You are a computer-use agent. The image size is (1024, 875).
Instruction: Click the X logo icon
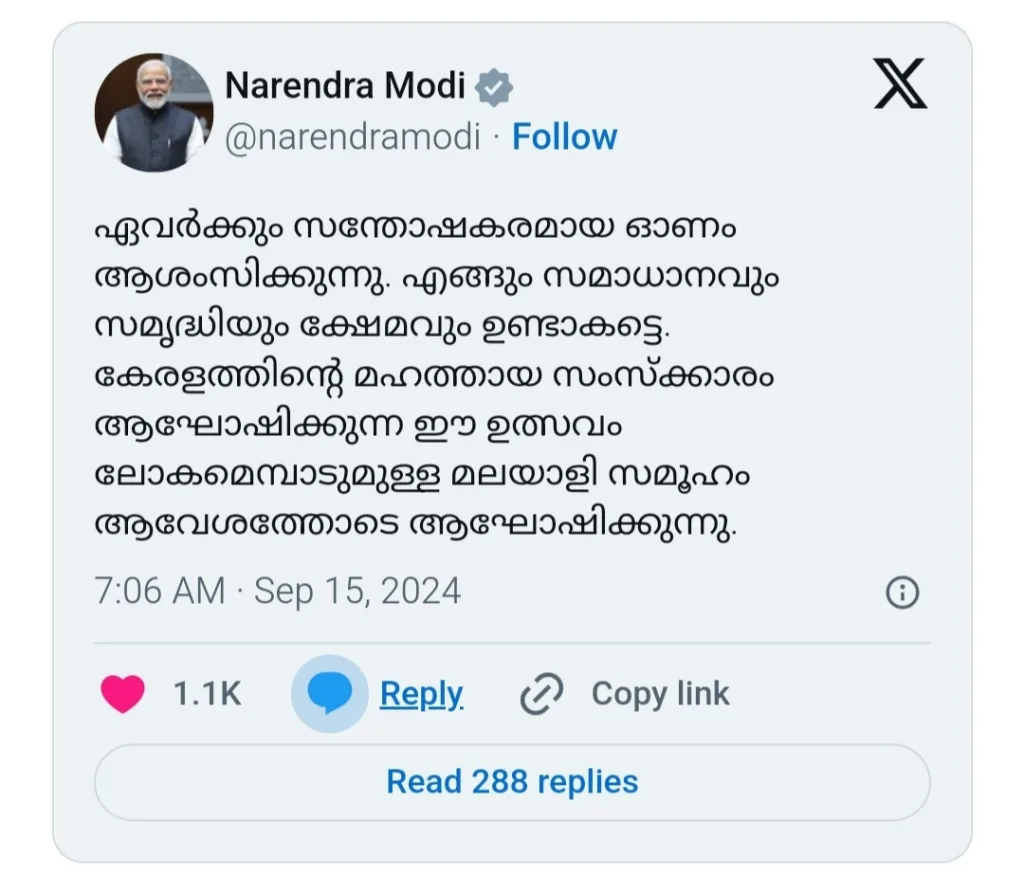(x=900, y=83)
